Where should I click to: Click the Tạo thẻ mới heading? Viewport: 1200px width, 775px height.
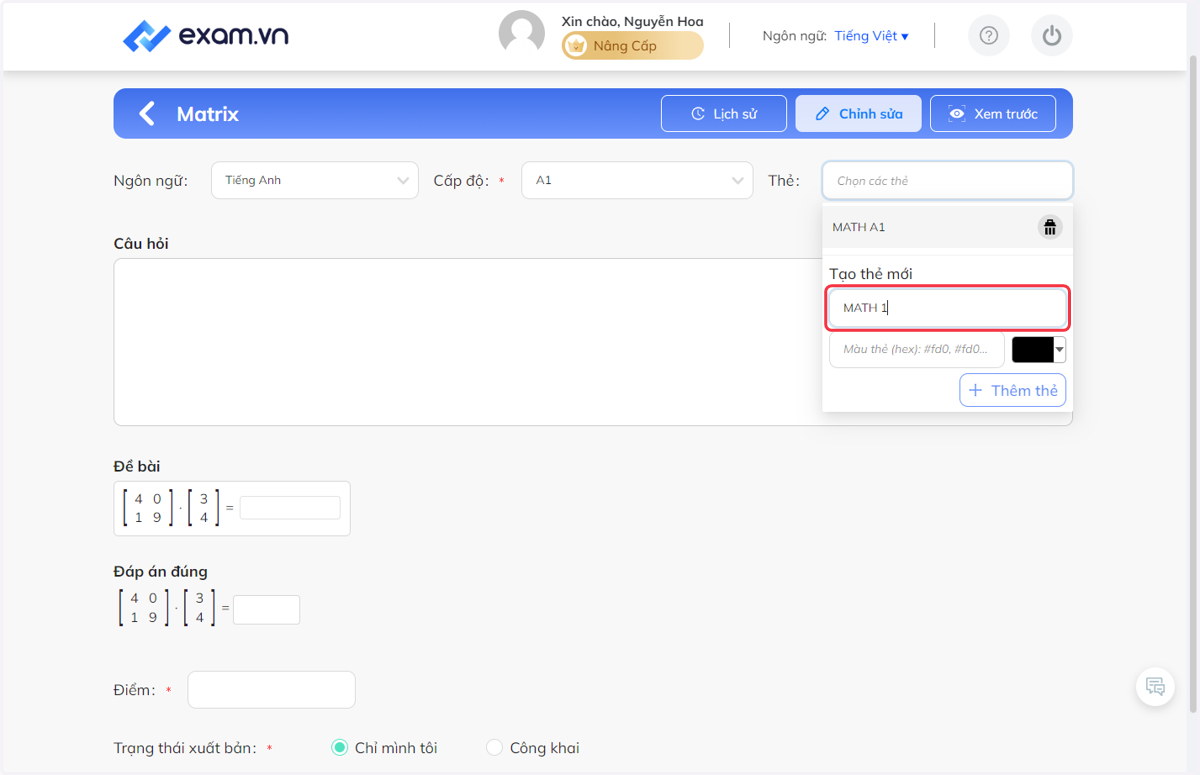click(870, 273)
